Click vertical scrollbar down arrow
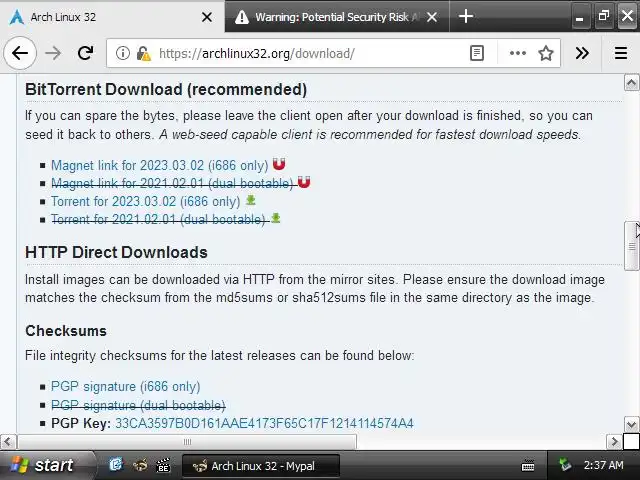Image resolution: width=640 pixels, height=480 pixels. point(631,424)
